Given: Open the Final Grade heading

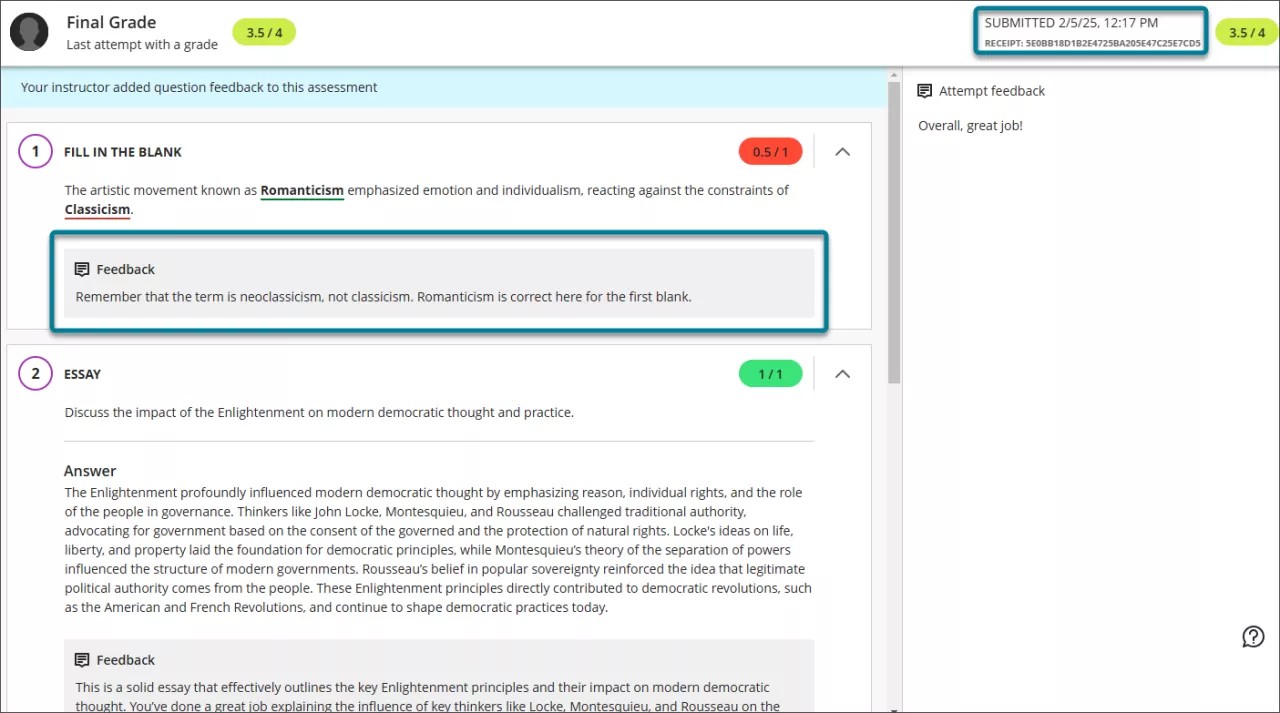Looking at the screenshot, I should coord(111,21).
